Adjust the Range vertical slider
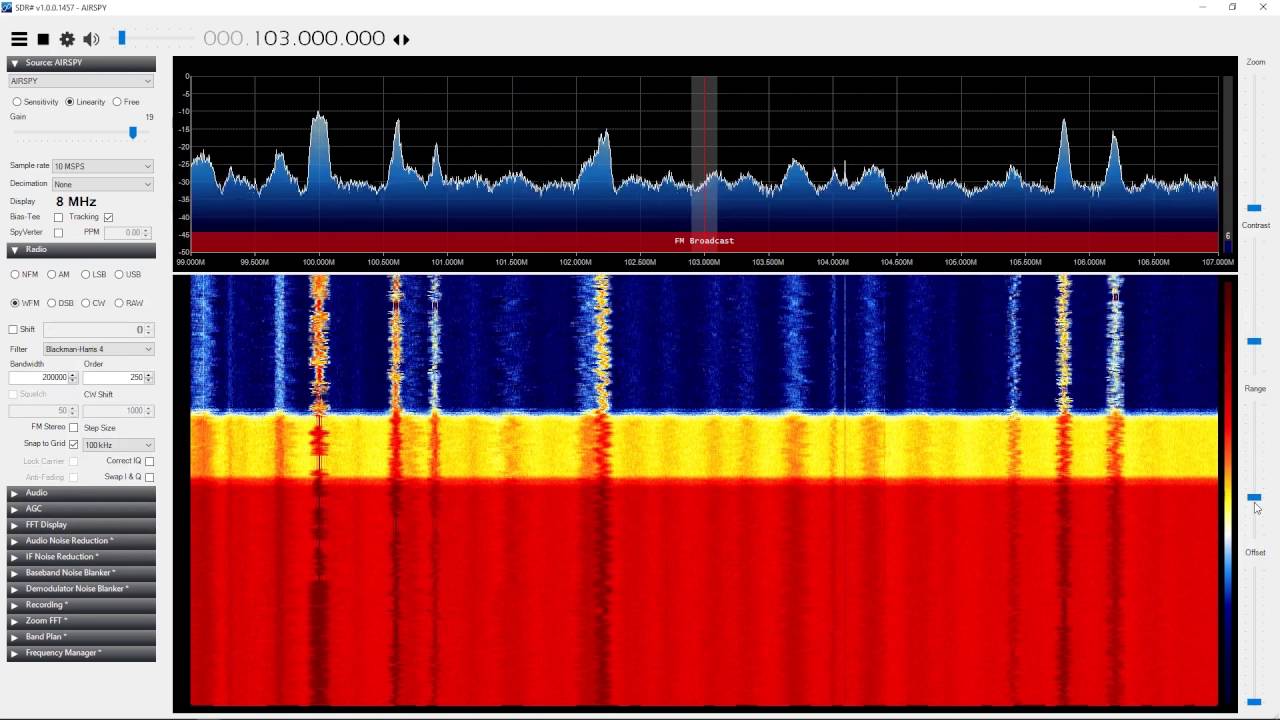Screen dimensions: 1280x720 [x=1254, y=497]
